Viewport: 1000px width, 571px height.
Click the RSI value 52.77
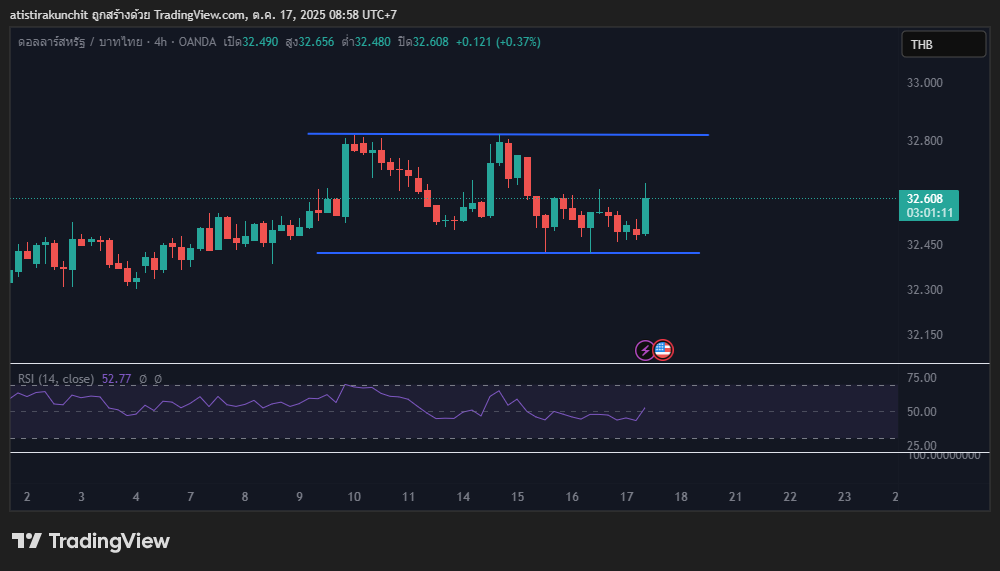[116, 379]
